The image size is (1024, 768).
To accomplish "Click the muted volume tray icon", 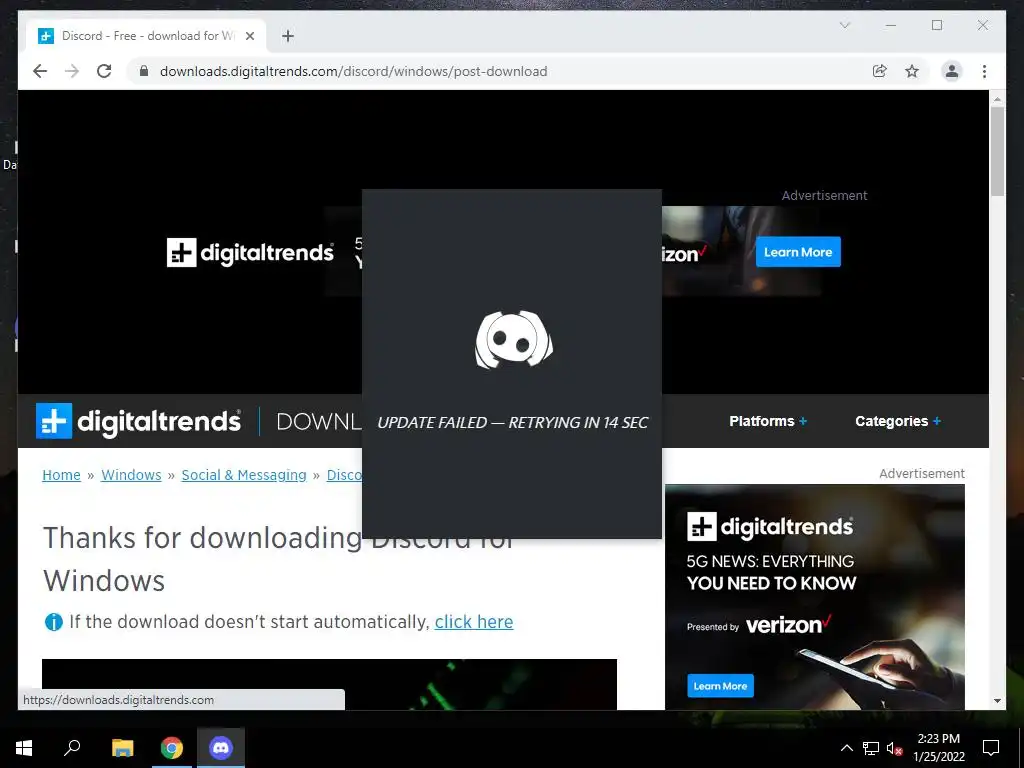I will 894,748.
